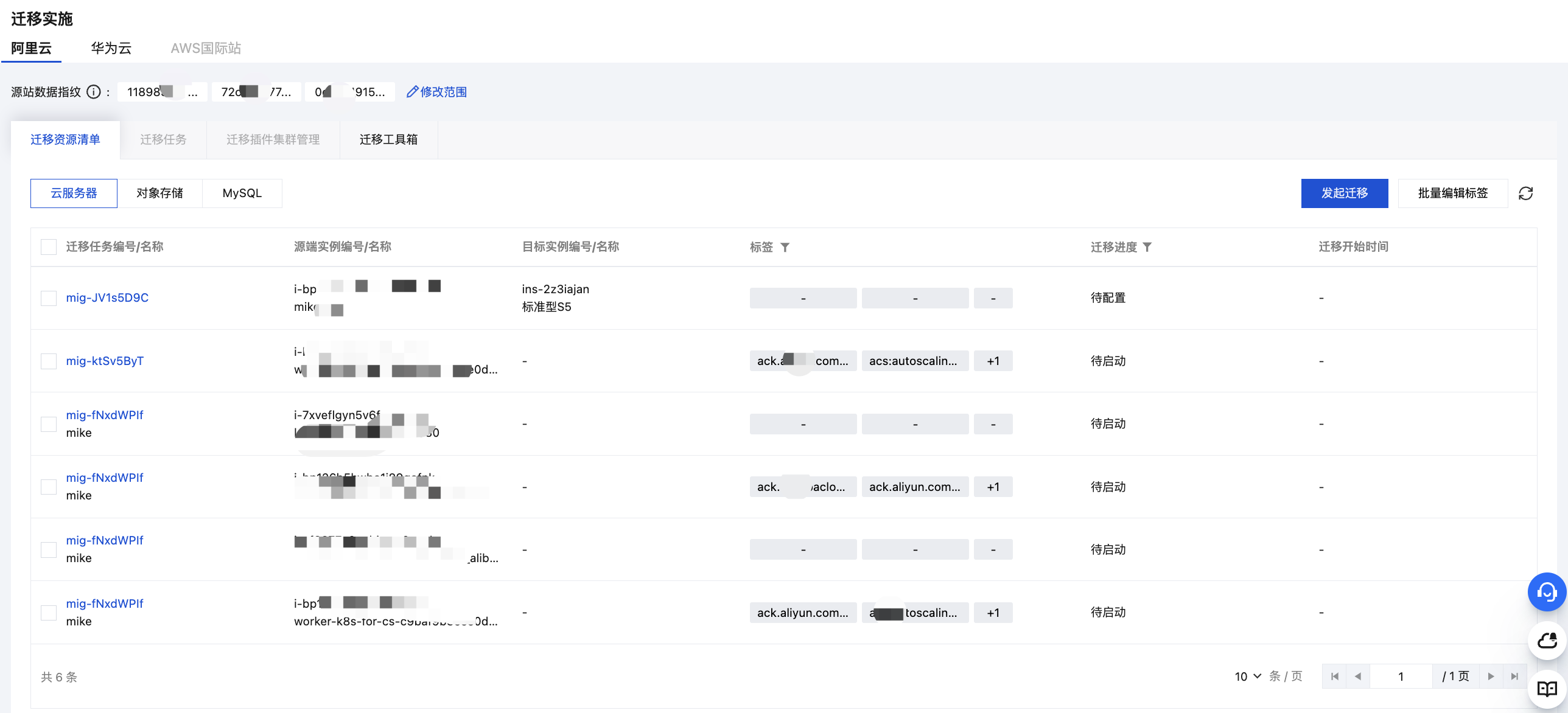Viewport: 1568px width, 713px height.
Task: Expand +1 tags on the mig-ktSv5ByT row
Action: pos(993,361)
